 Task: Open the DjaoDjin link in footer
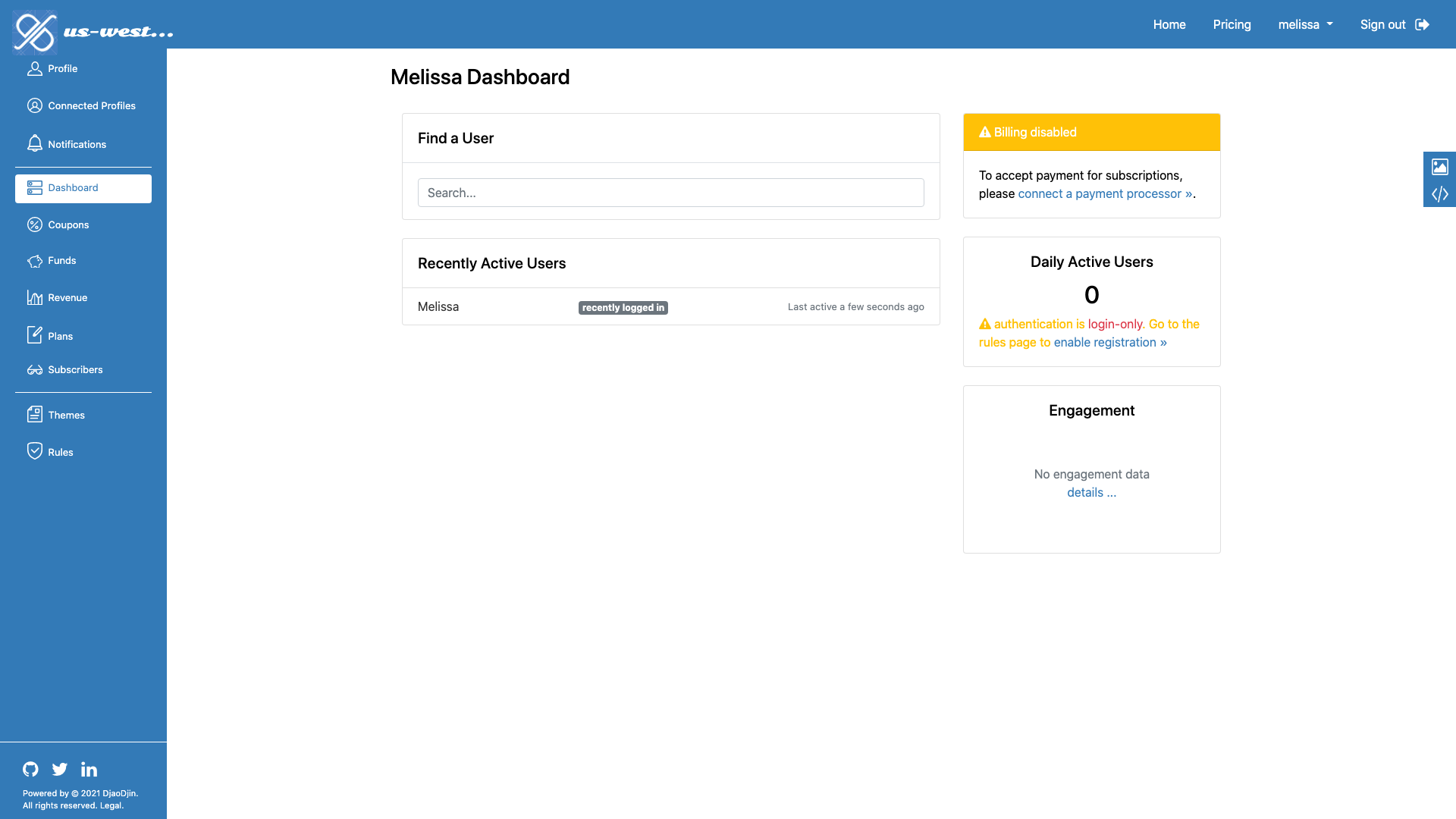click(119, 794)
